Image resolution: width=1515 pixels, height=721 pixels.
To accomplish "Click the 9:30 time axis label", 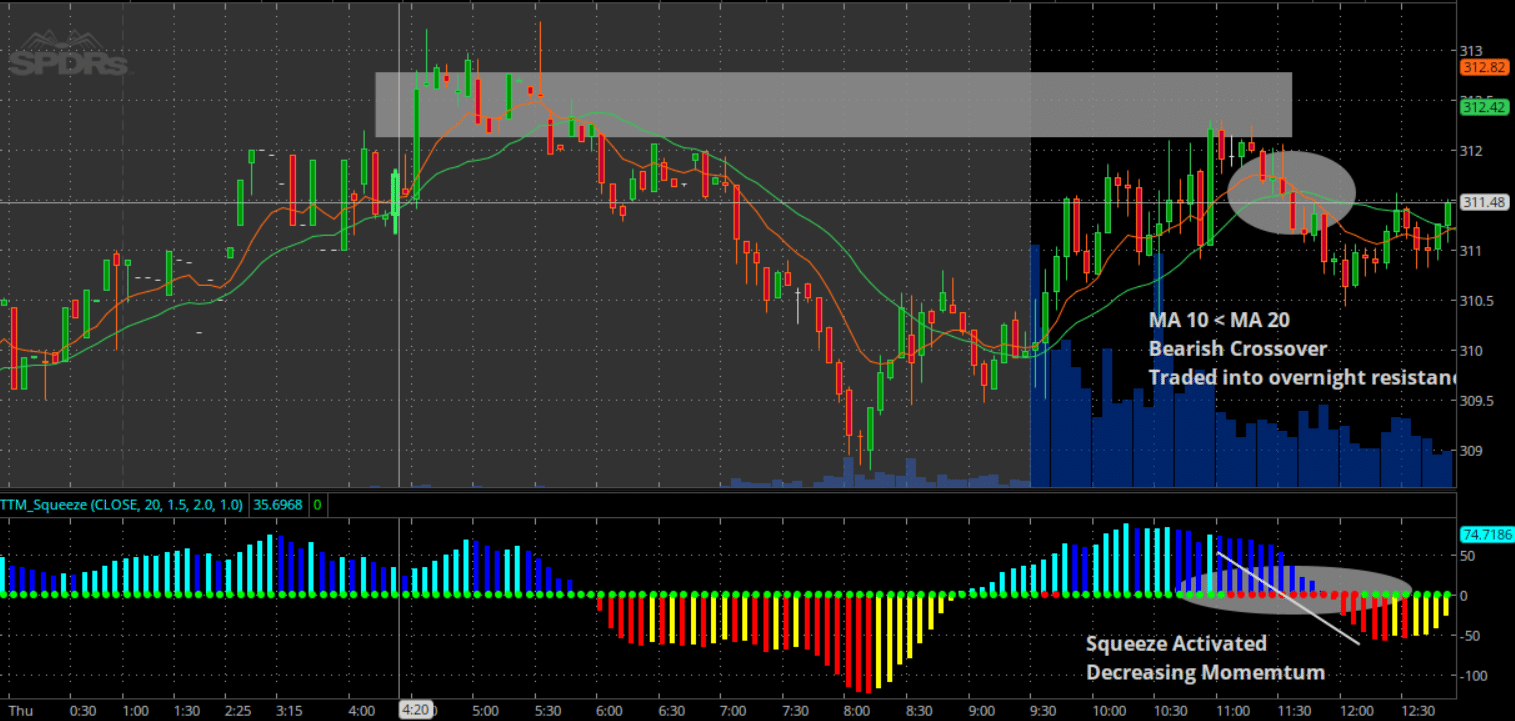I will point(1043,710).
